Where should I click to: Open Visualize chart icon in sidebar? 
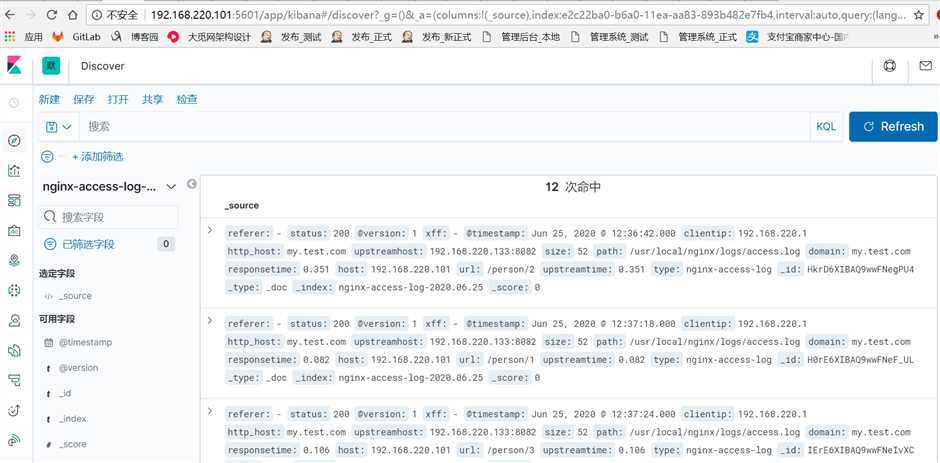(14, 171)
